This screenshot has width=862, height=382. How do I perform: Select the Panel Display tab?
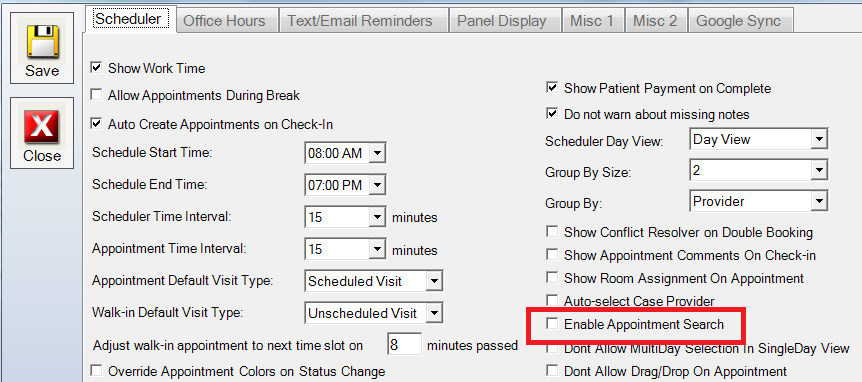pyautogui.click(x=502, y=20)
